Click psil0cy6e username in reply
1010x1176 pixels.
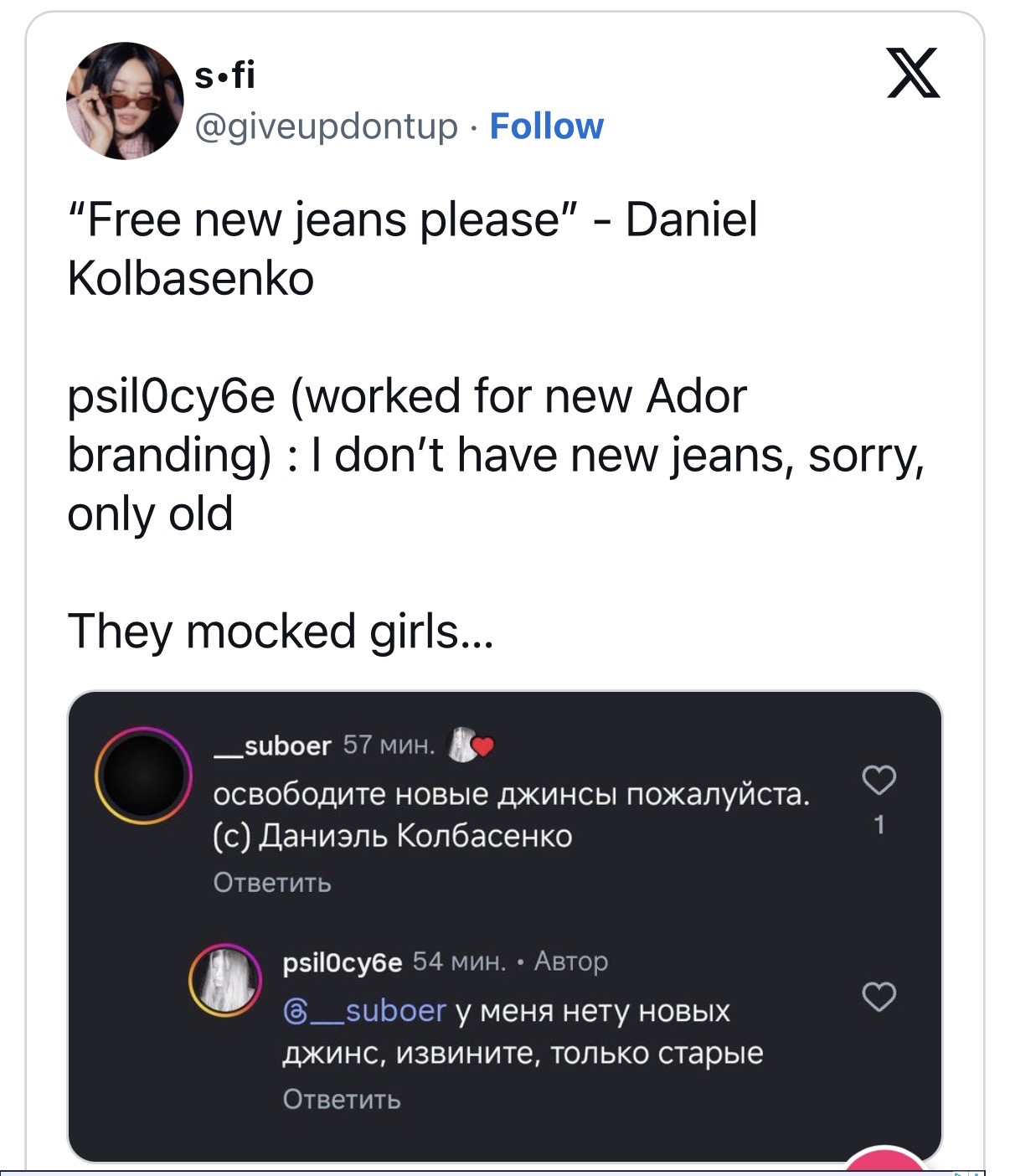pos(343,962)
